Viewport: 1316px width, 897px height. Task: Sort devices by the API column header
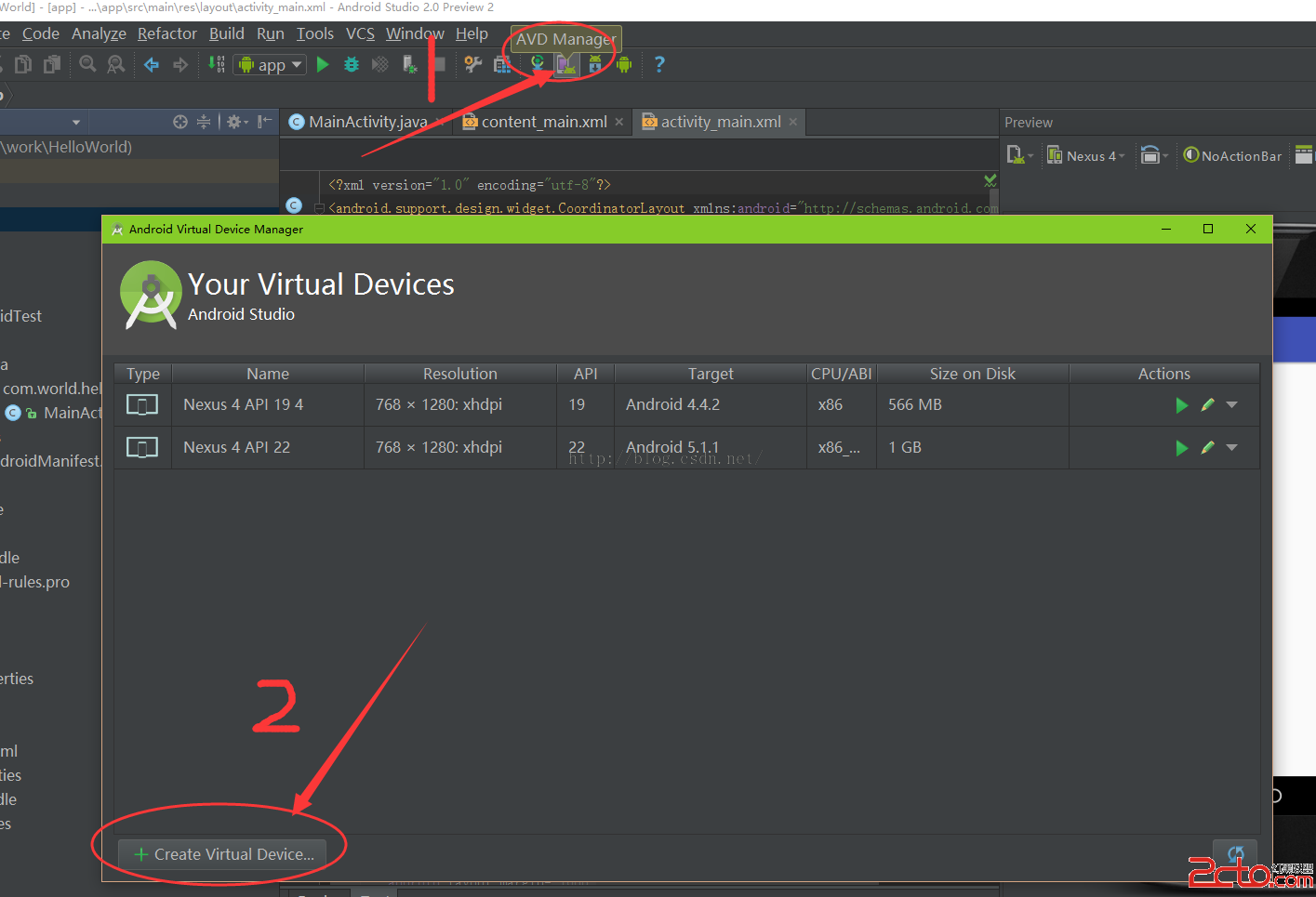pos(586,374)
